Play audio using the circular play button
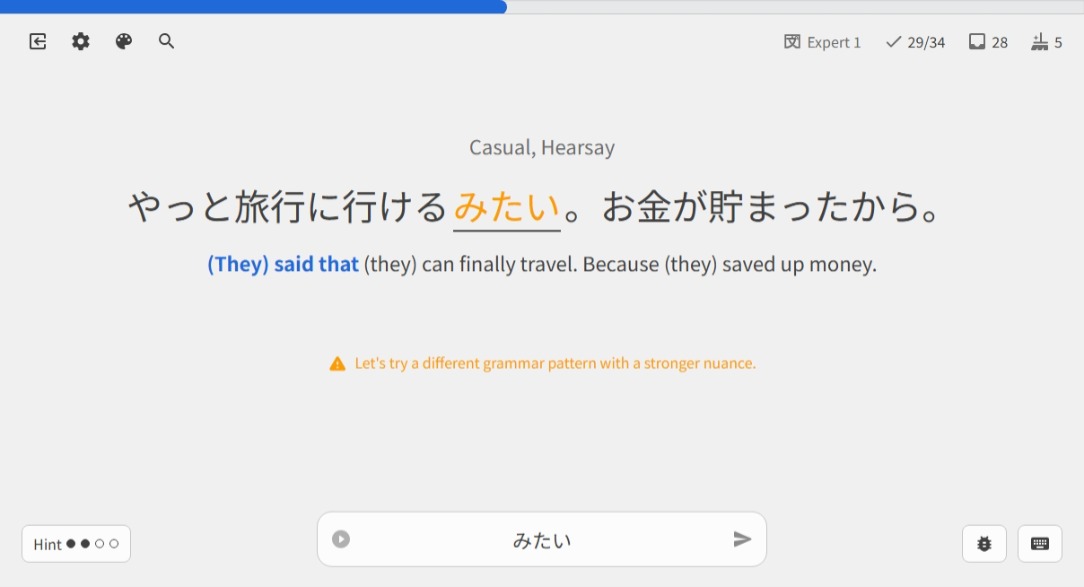Image resolution: width=1084 pixels, height=587 pixels. point(341,540)
